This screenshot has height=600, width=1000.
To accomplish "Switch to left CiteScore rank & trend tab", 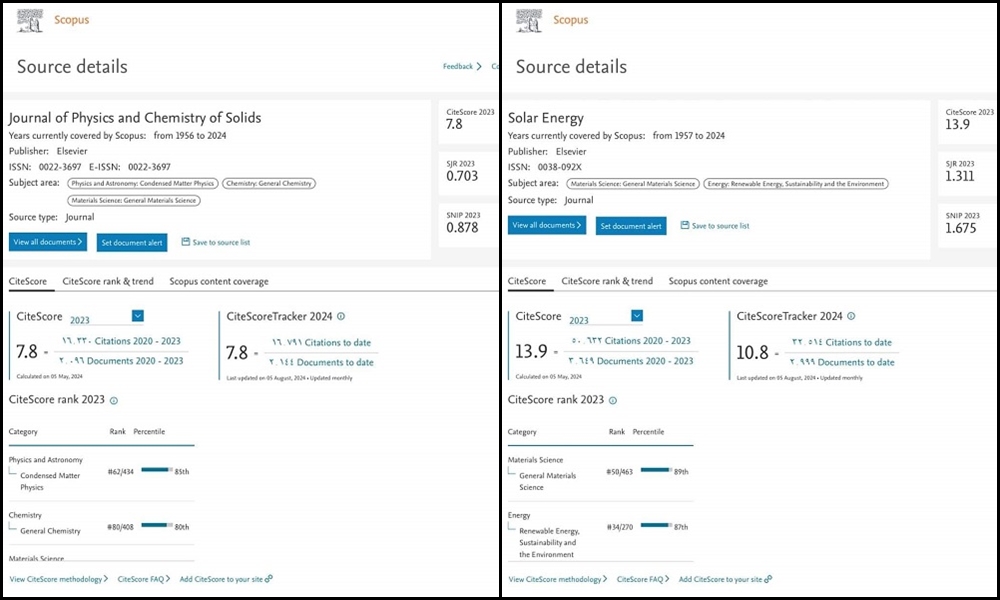I will [108, 282].
